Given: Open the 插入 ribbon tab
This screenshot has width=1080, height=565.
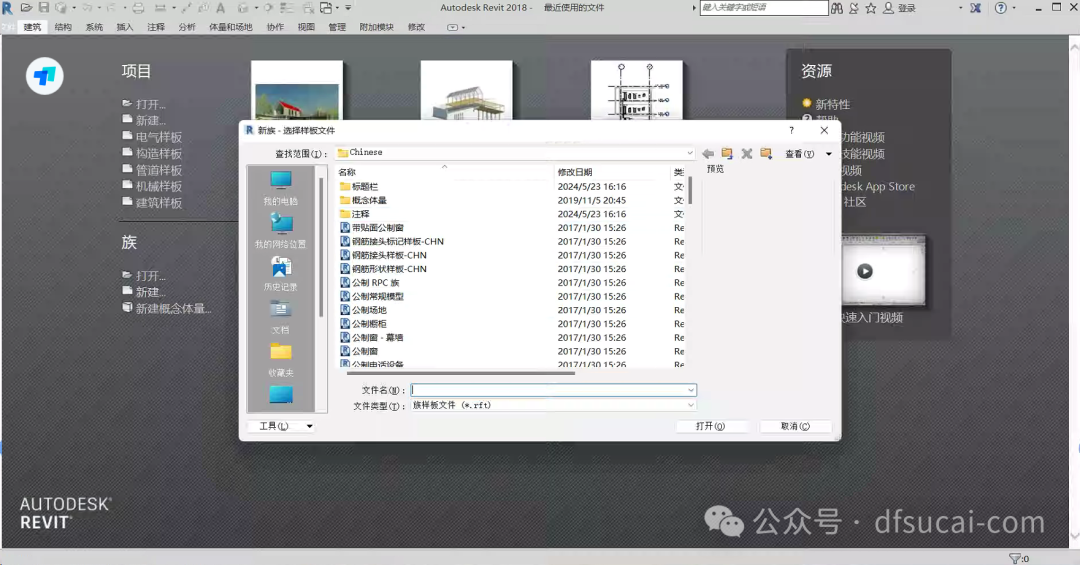Looking at the screenshot, I should (125, 27).
